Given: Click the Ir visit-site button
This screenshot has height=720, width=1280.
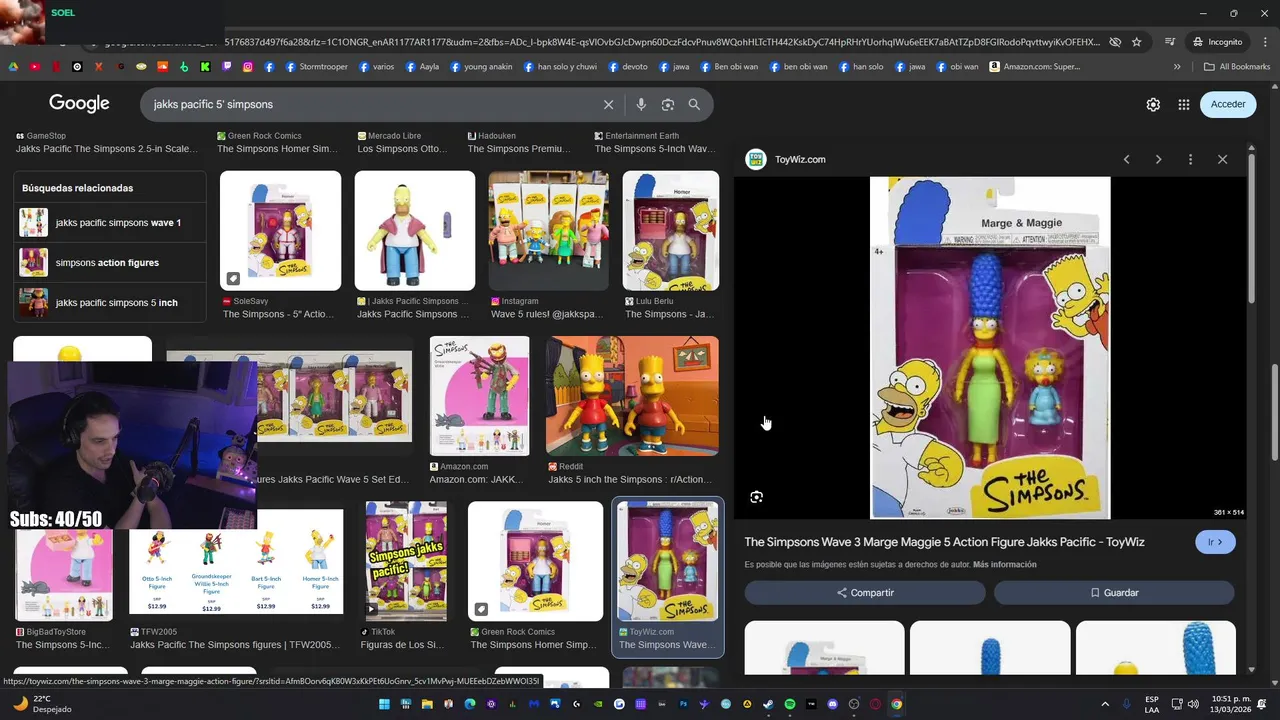Looking at the screenshot, I should 1215,542.
